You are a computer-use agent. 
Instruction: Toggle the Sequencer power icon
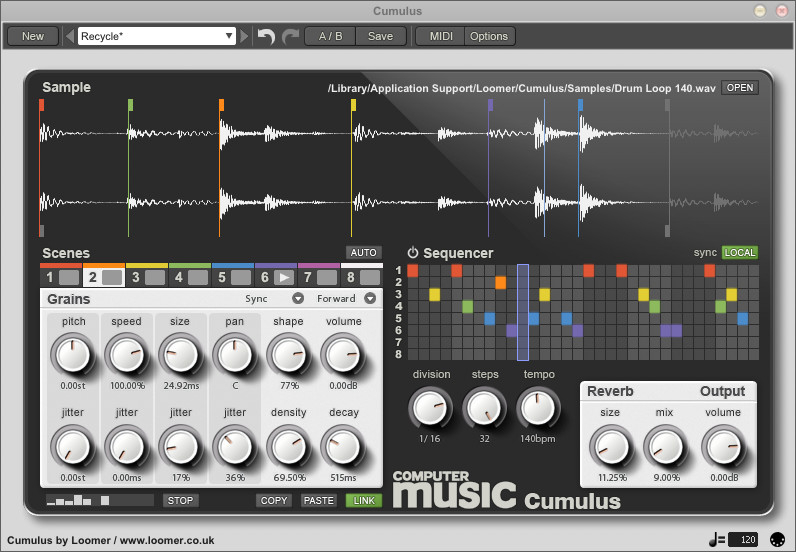coord(412,253)
